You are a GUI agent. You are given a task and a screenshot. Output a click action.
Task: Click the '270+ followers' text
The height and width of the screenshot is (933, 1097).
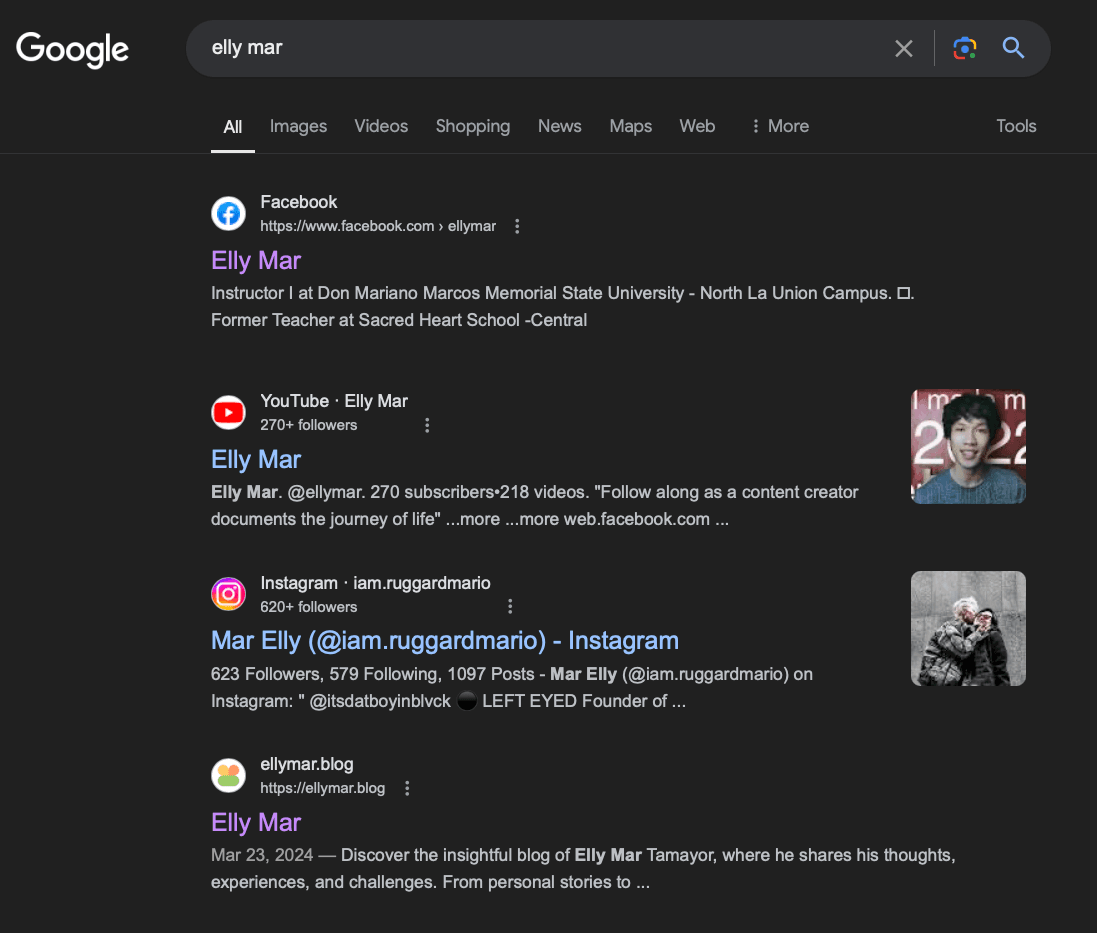309,425
